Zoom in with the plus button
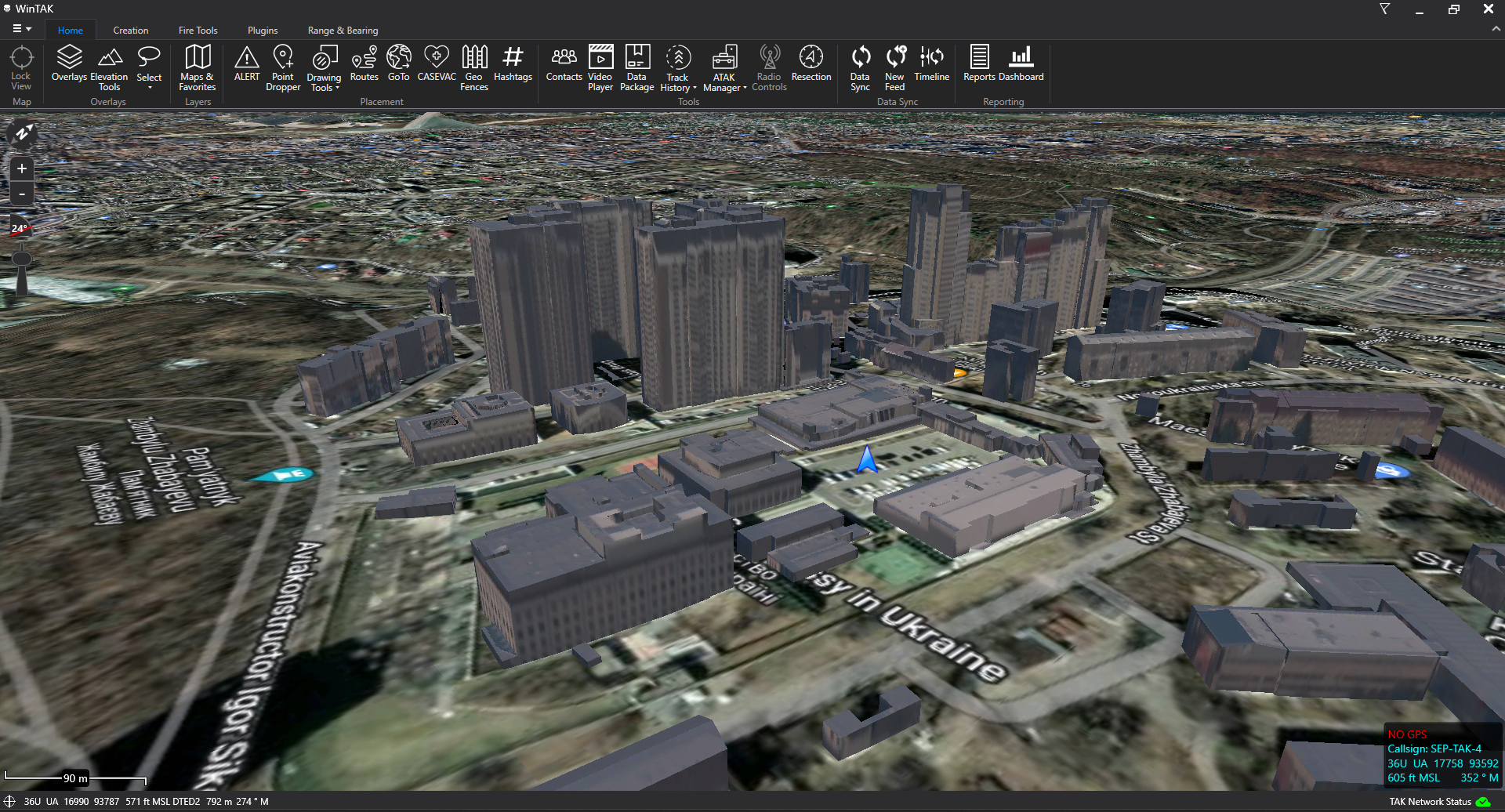Viewport: 1505px width, 812px height. click(x=22, y=169)
